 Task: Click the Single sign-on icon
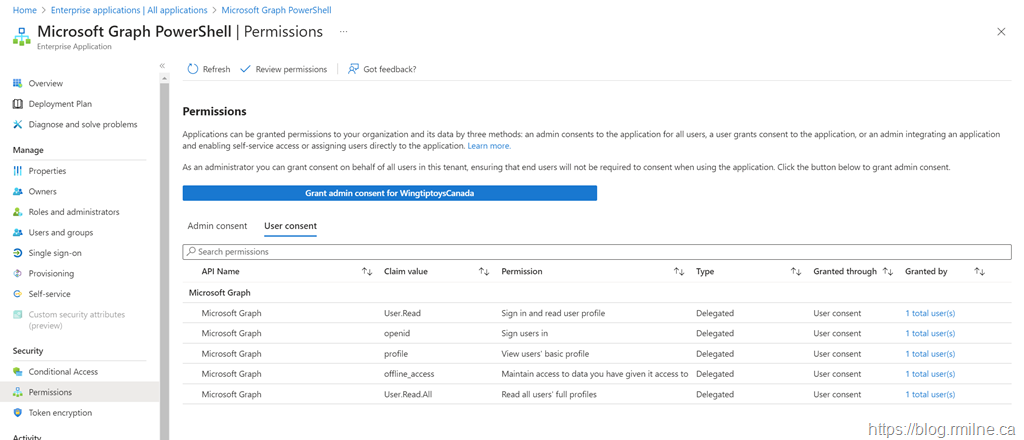18,253
